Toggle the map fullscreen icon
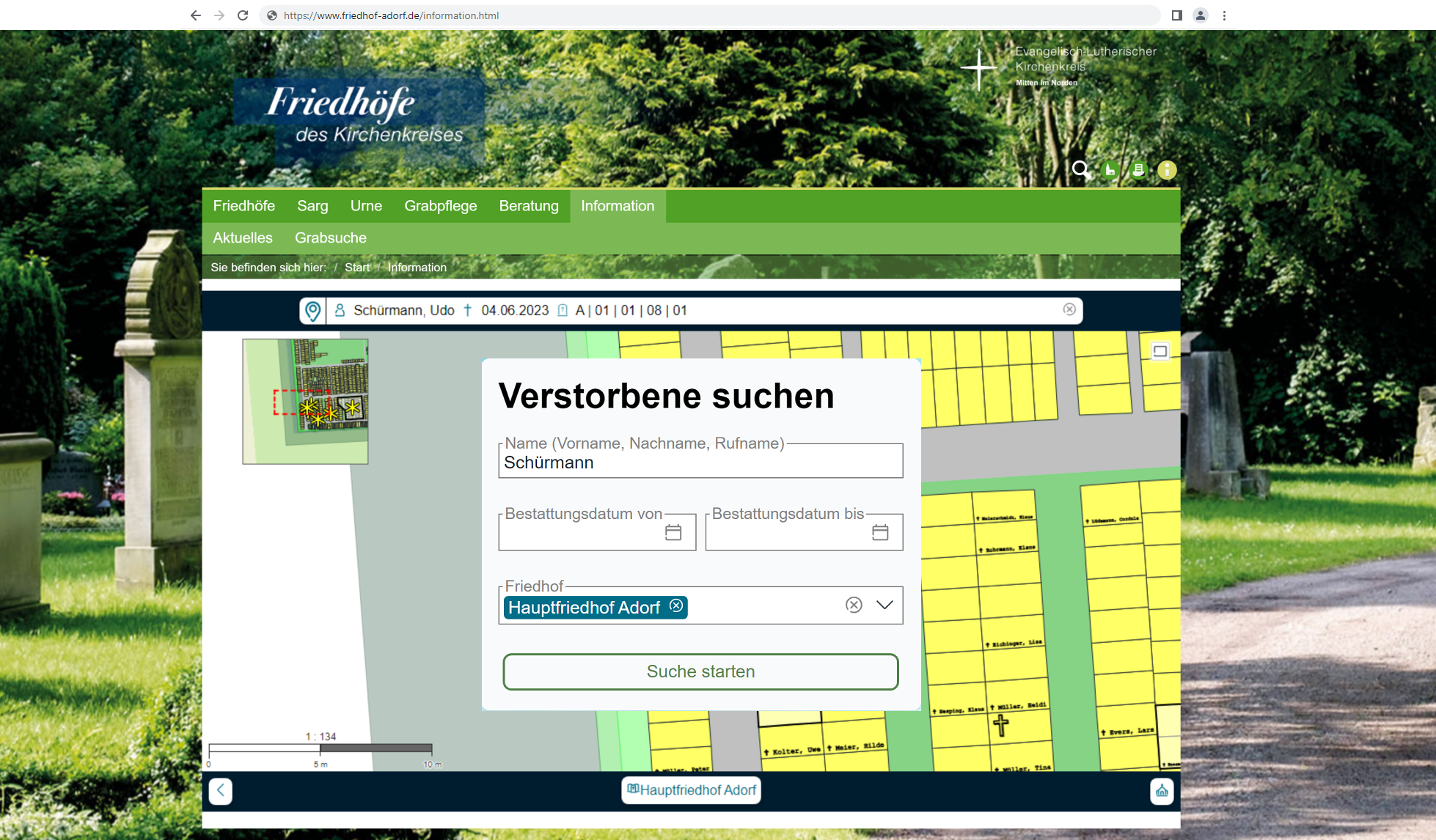 click(1160, 351)
